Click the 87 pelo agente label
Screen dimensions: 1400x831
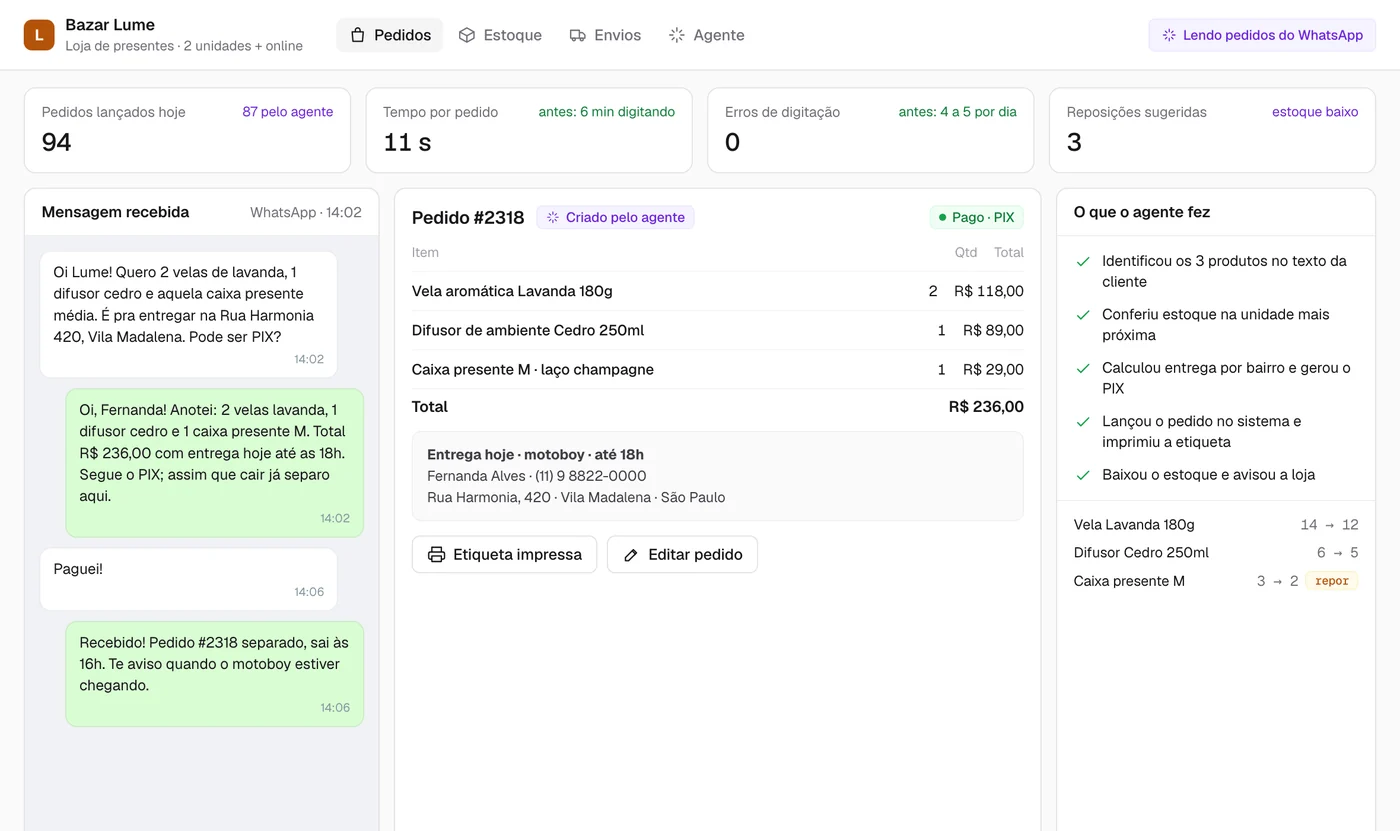288,112
